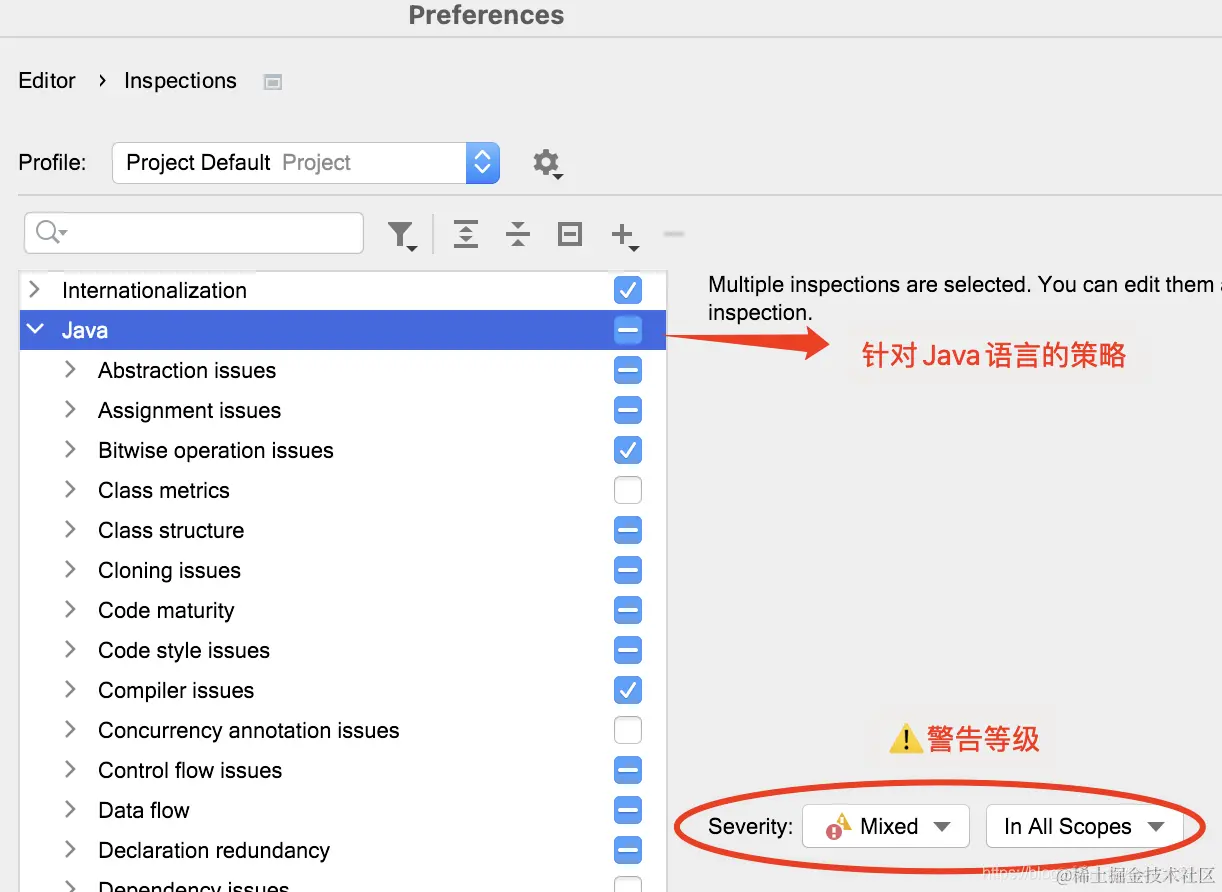Toggle Abstraction issues checkbox
The image size is (1222, 892).
pos(628,370)
